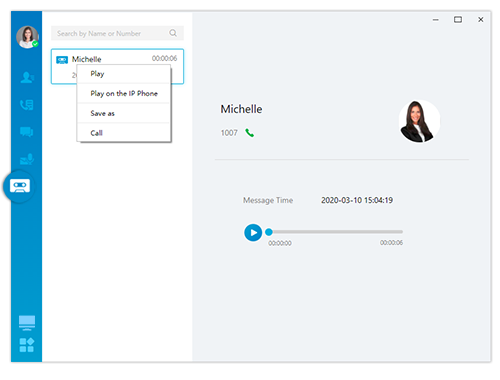Call 1007 with the green phone icon

pos(250,133)
